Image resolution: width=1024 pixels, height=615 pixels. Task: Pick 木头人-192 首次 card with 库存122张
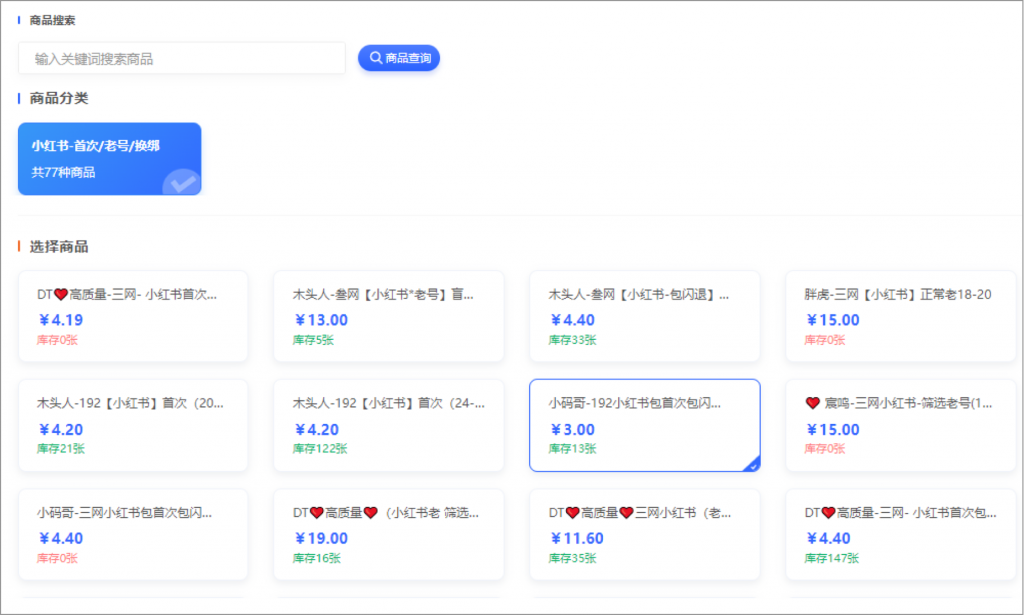(x=388, y=425)
